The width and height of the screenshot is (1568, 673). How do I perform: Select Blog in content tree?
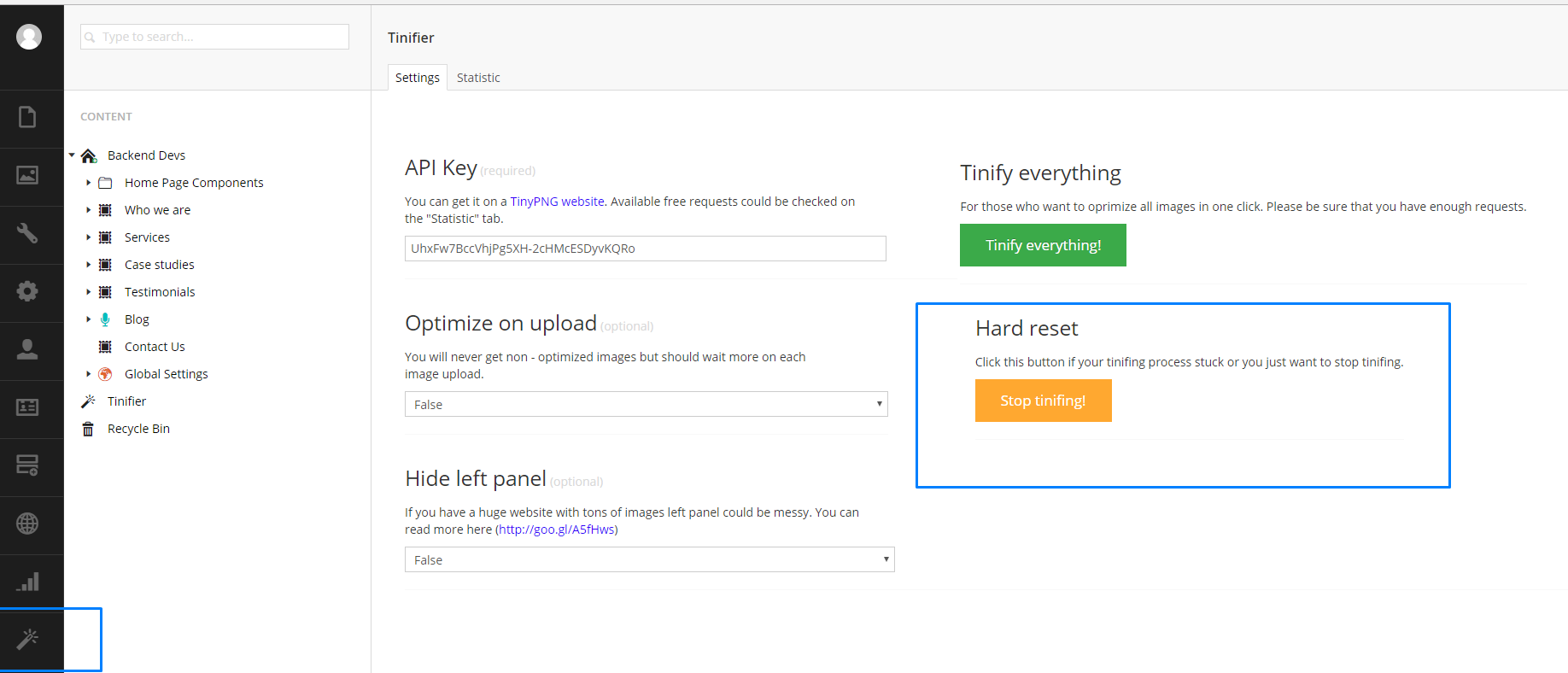tap(137, 319)
